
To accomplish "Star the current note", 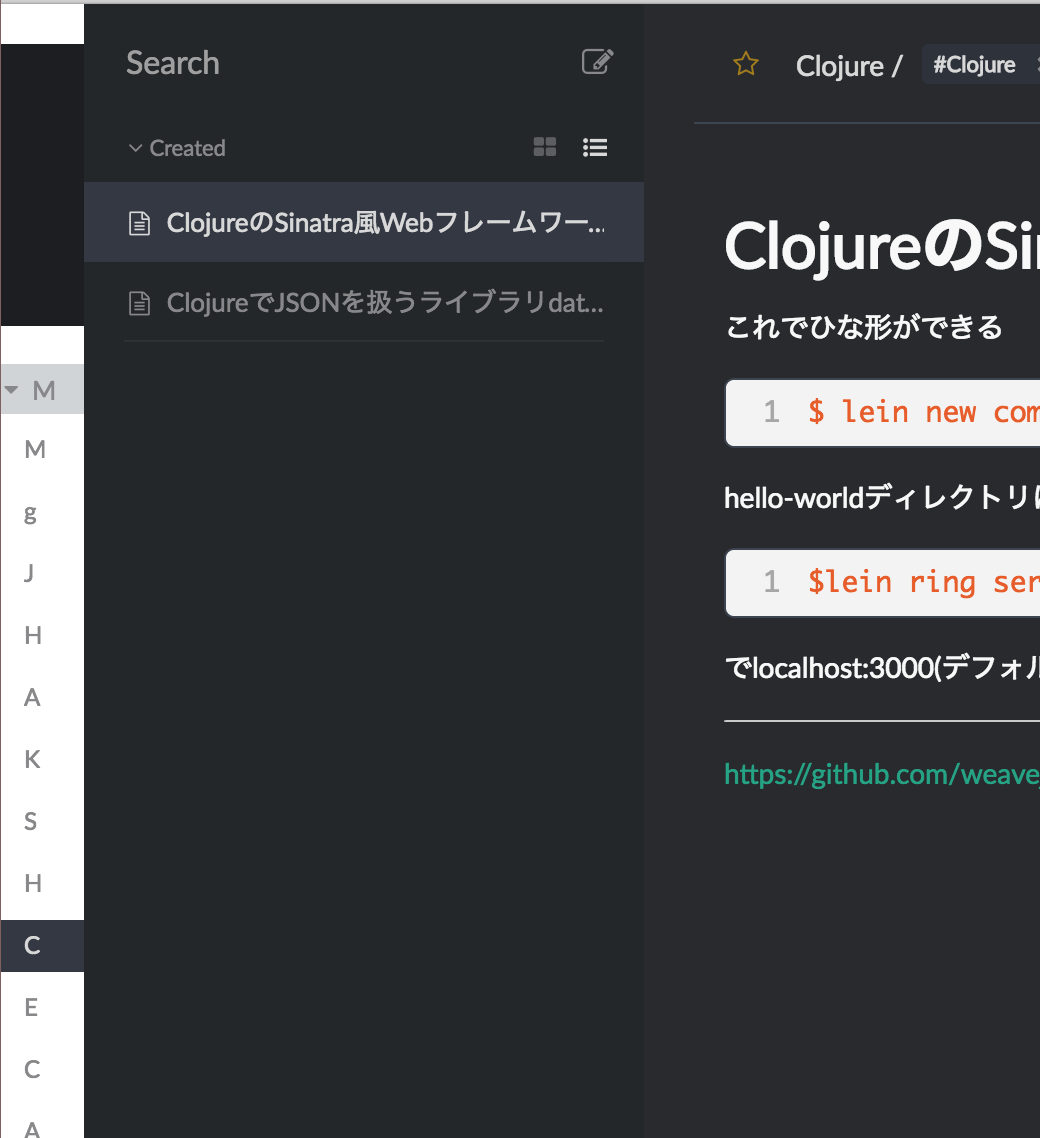I will click(x=745, y=65).
